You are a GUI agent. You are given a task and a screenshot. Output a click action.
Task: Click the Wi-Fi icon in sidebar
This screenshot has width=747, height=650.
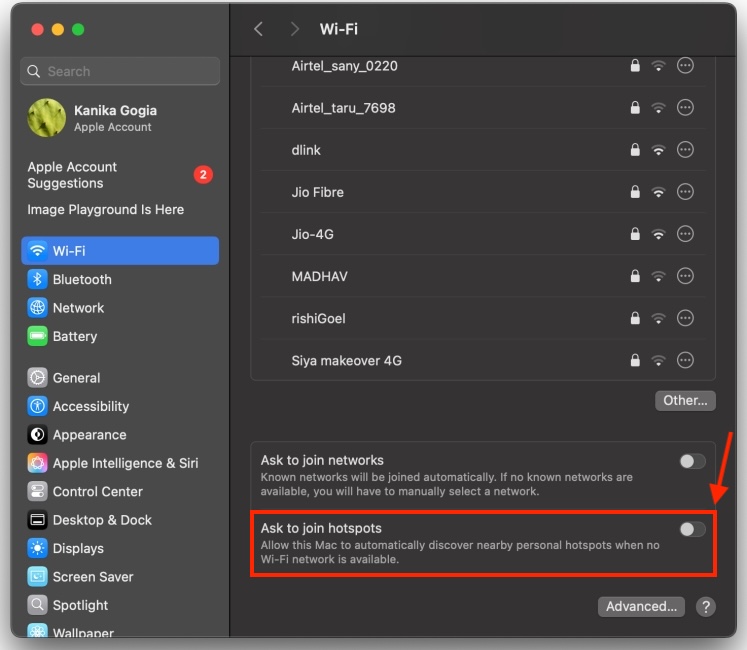coord(37,251)
